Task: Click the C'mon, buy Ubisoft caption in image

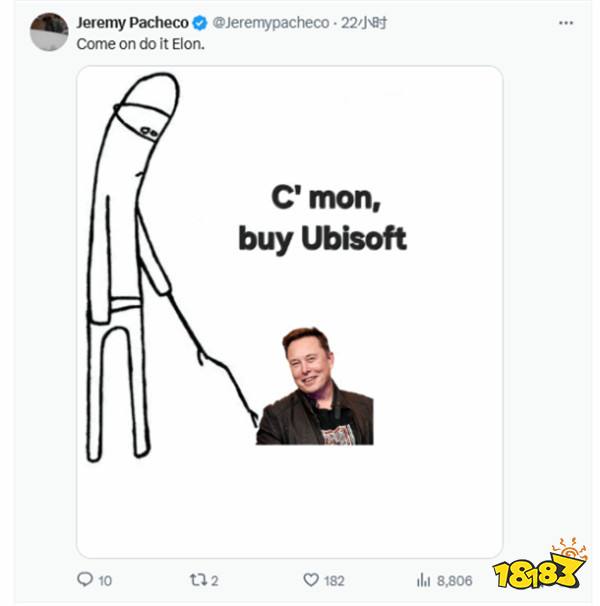Action: 323,219
